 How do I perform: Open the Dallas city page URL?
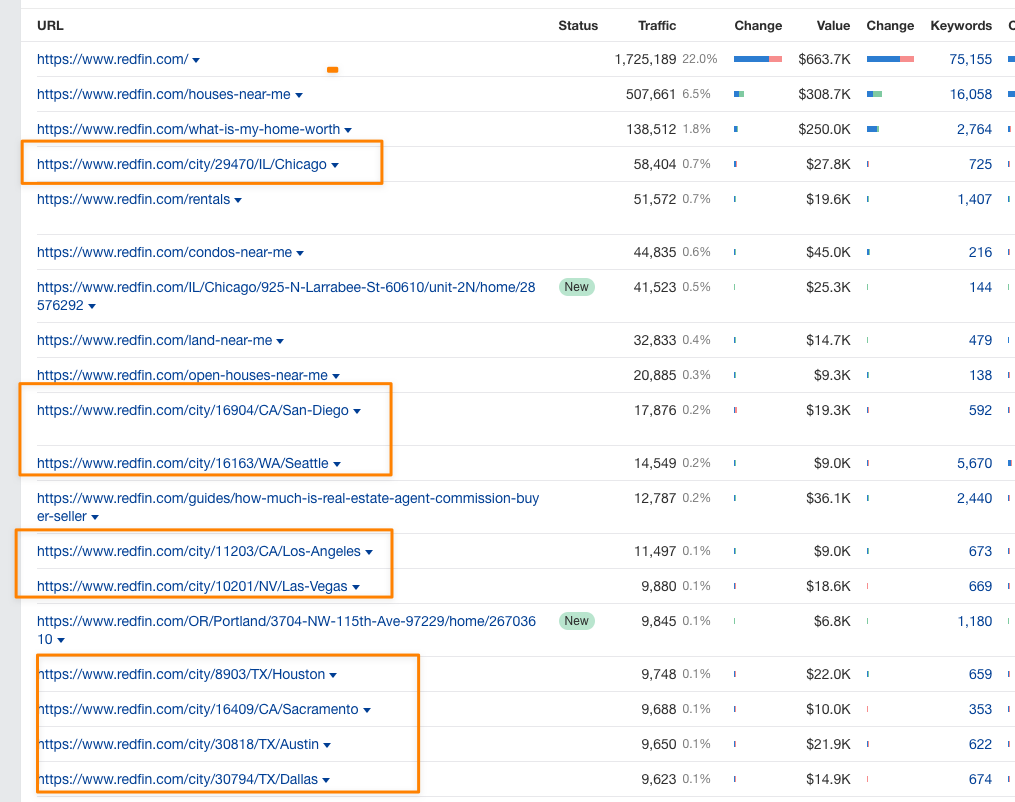tap(177, 779)
